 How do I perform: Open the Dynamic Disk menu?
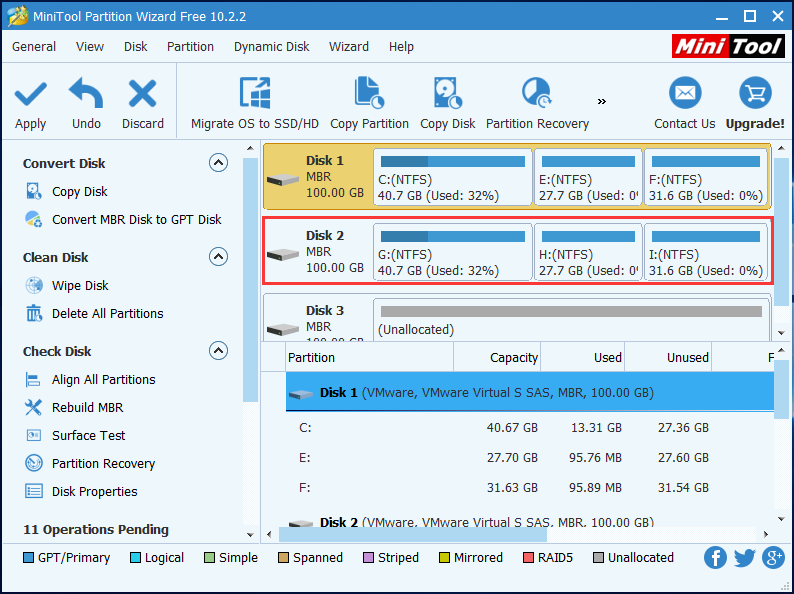[x=271, y=47]
